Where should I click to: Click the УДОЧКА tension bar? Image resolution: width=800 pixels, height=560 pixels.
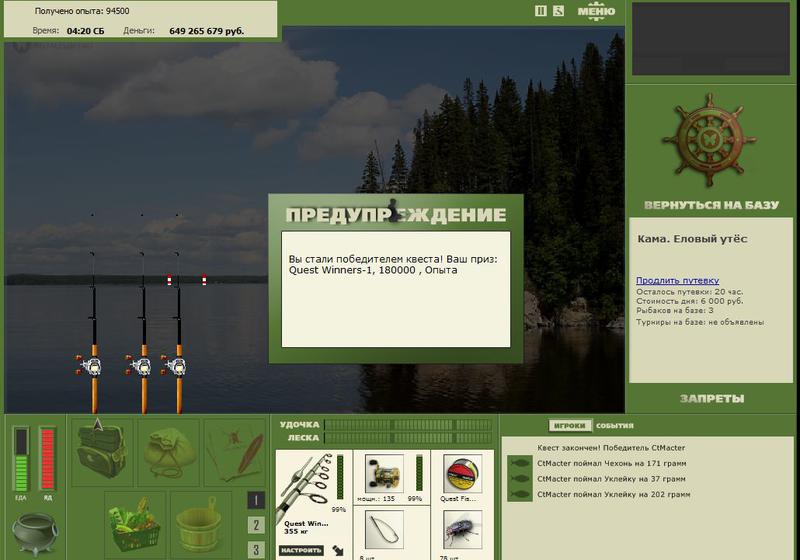(x=408, y=425)
